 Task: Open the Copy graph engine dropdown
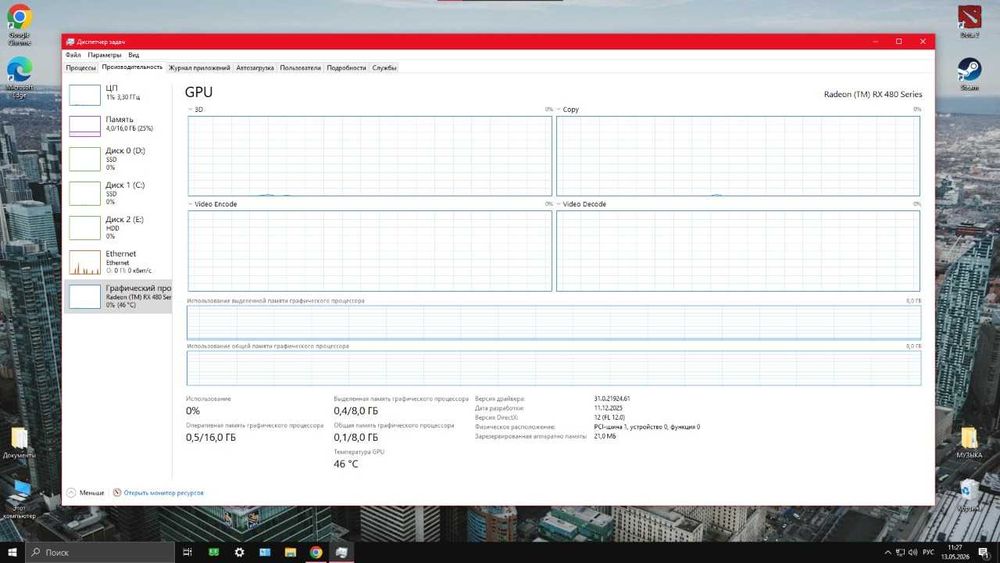point(568,110)
